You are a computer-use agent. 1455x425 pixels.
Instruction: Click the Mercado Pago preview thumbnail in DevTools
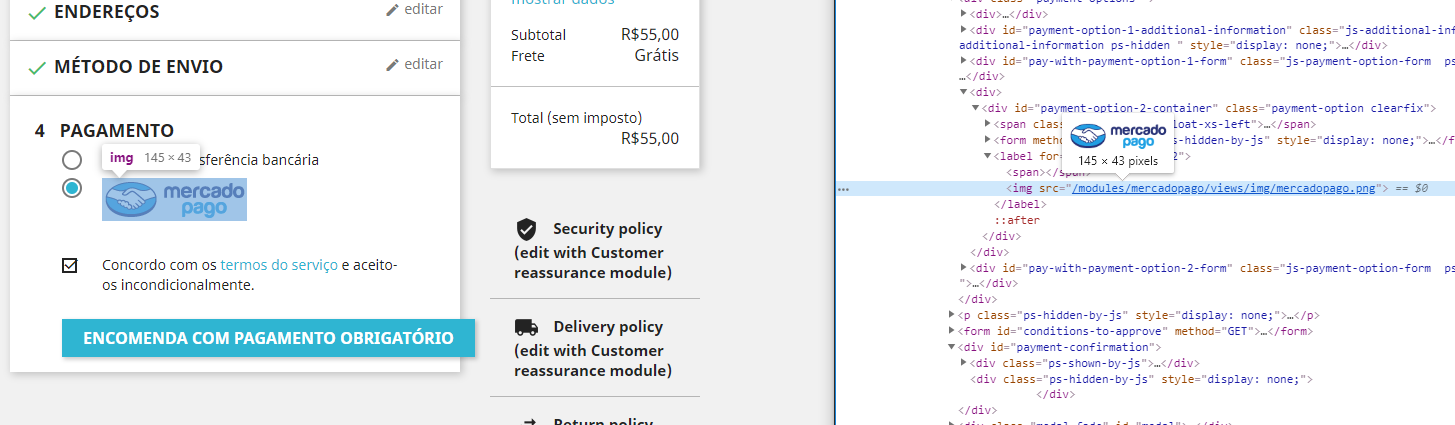coord(1117,135)
